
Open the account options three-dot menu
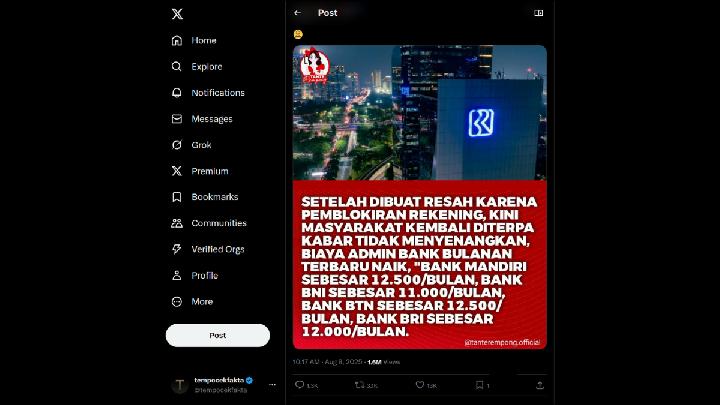(x=272, y=385)
